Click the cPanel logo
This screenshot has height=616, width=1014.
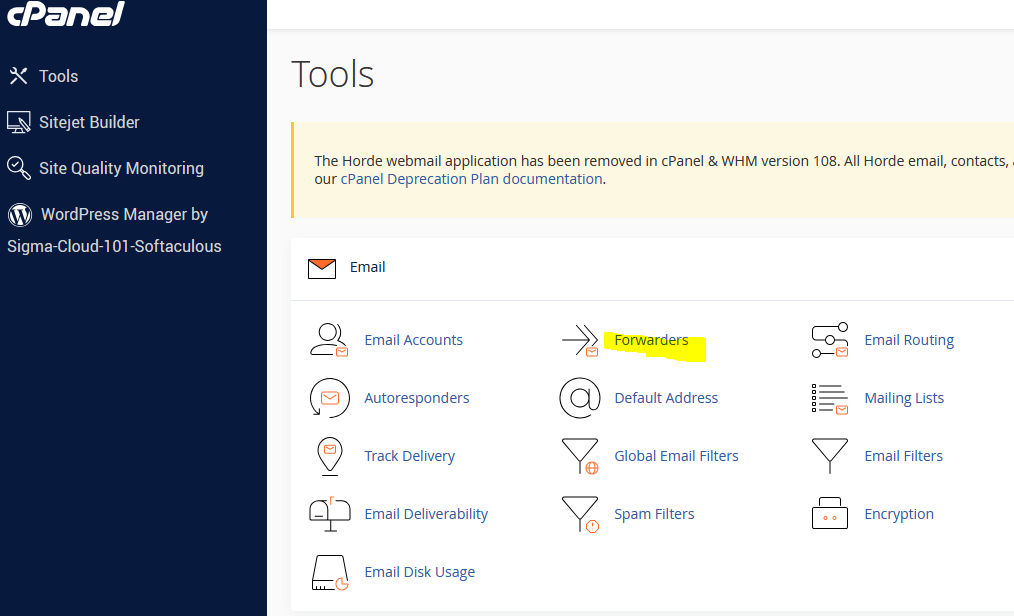point(66,14)
